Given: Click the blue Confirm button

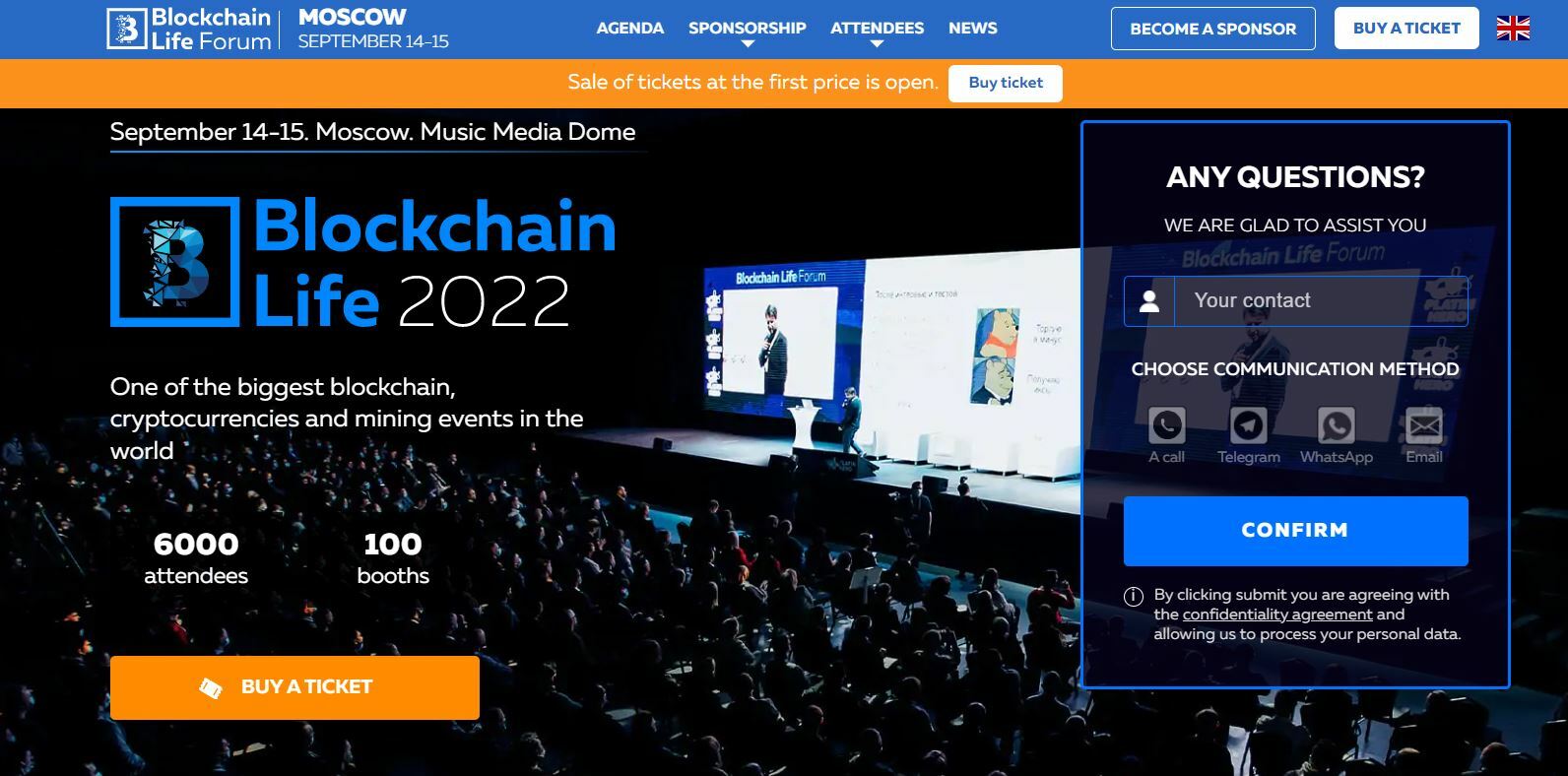Looking at the screenshot, I should click(1295, 531).
